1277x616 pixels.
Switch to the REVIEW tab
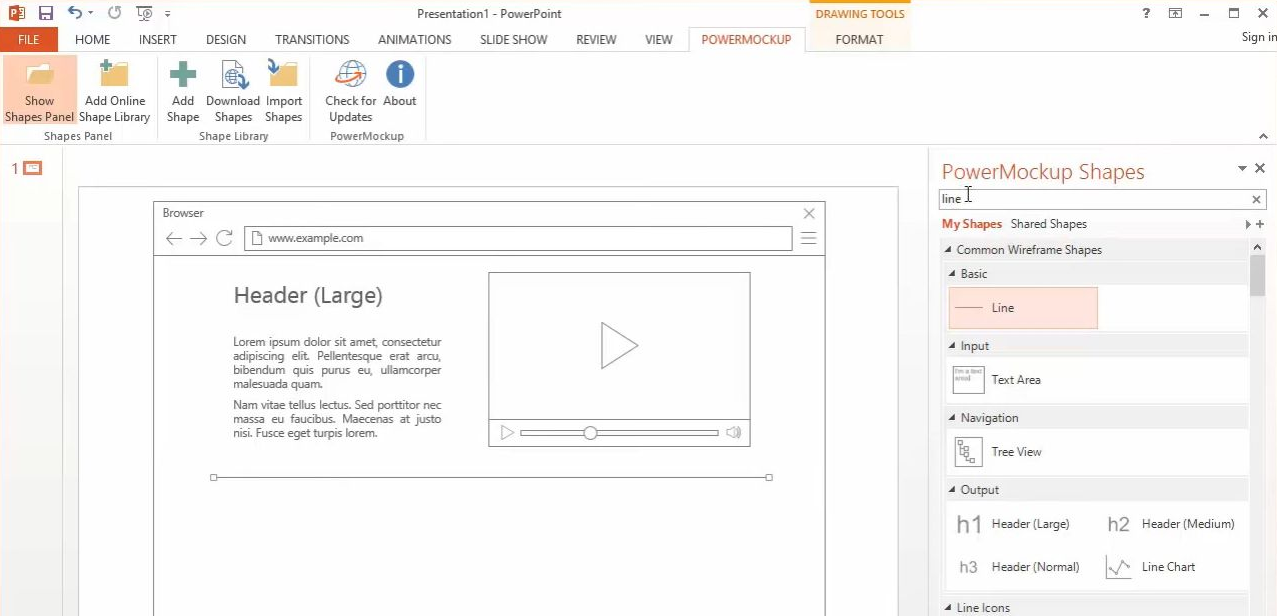click(x=596, y=40)
